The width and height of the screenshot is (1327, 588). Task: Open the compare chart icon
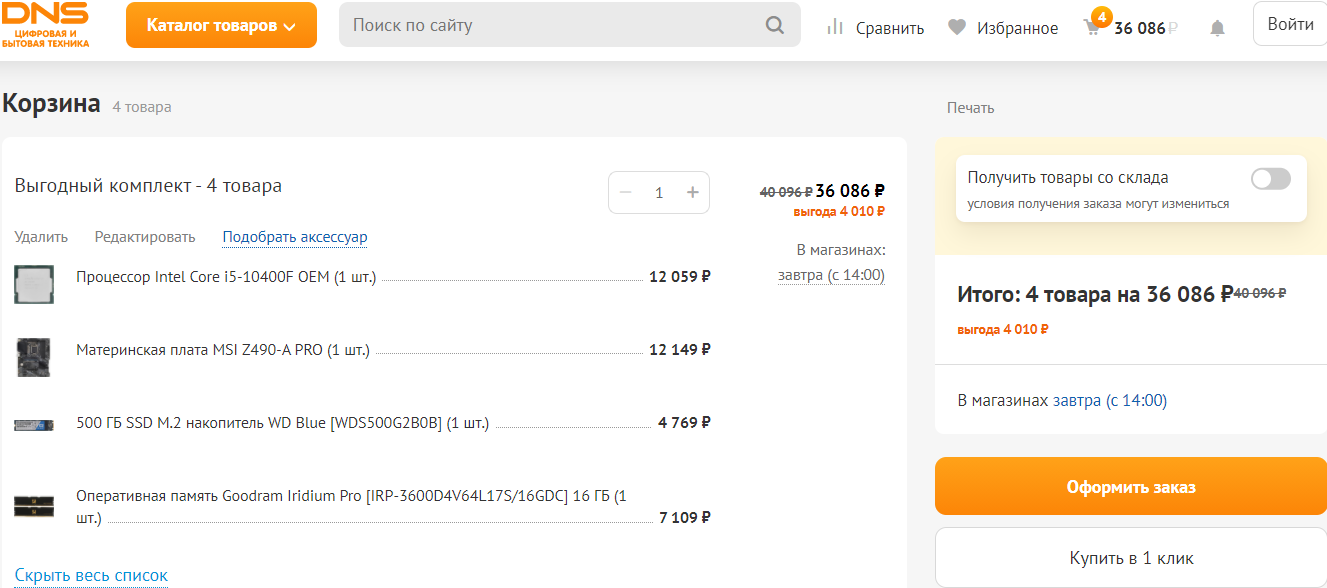[835, 27]
